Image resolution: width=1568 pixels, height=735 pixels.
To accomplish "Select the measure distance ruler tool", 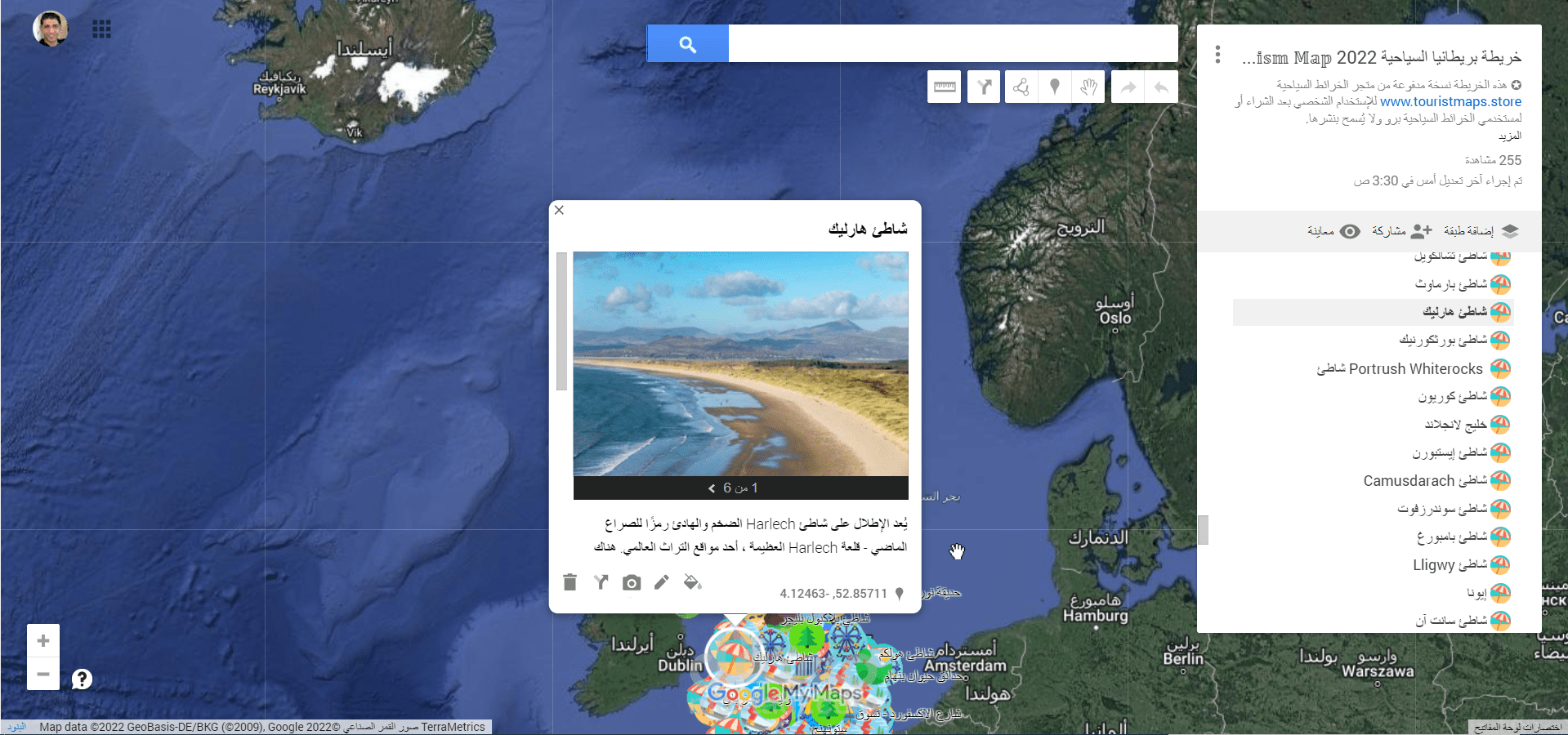I will (x=945, y=87).
